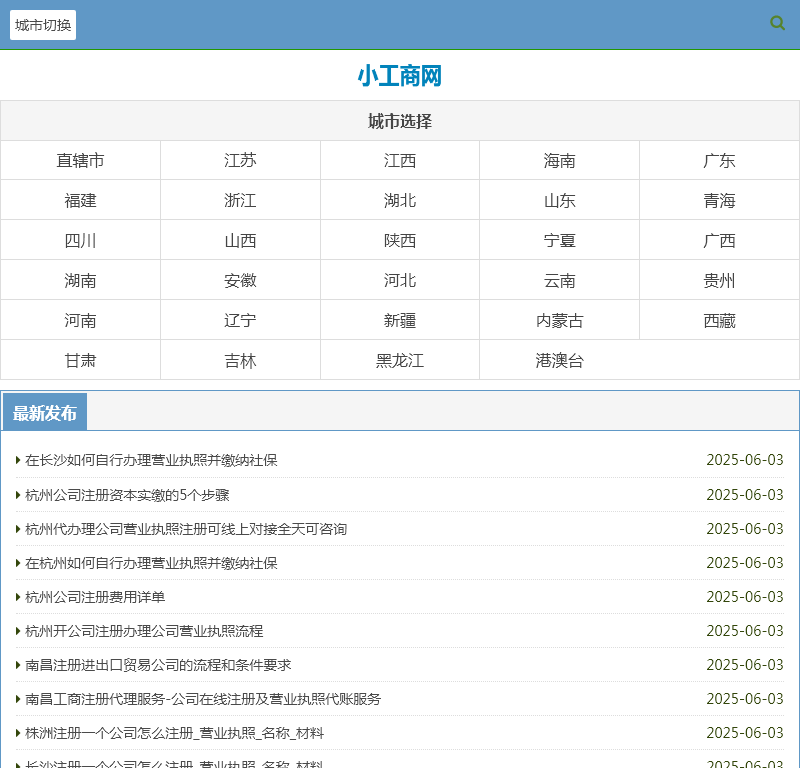Image resolution: width=800 pixels, height=768 pixels.
Task: Open article 杭州公司注册资本实缴的5个步骤
Action: tap(127, 495)
